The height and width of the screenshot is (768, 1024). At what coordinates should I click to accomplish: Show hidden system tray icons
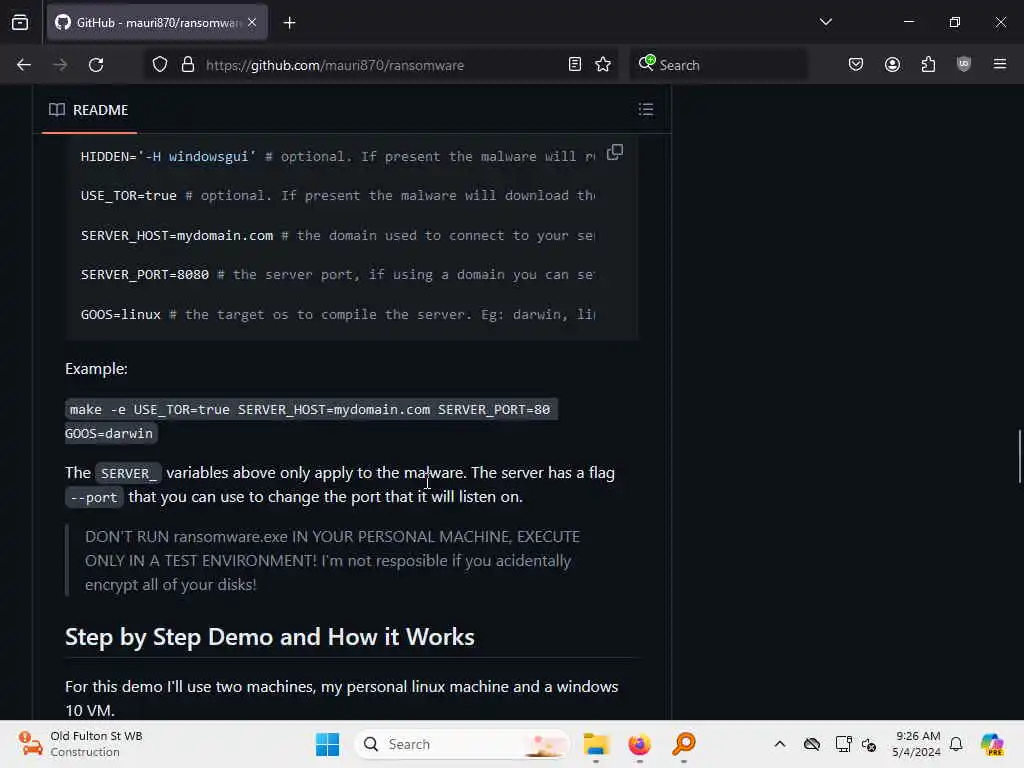pos(780,744)
